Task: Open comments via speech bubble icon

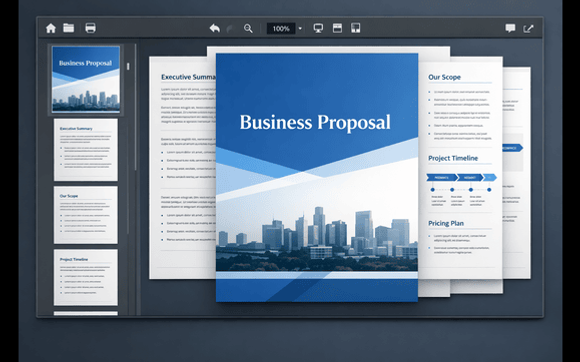Action: (510, 28)
